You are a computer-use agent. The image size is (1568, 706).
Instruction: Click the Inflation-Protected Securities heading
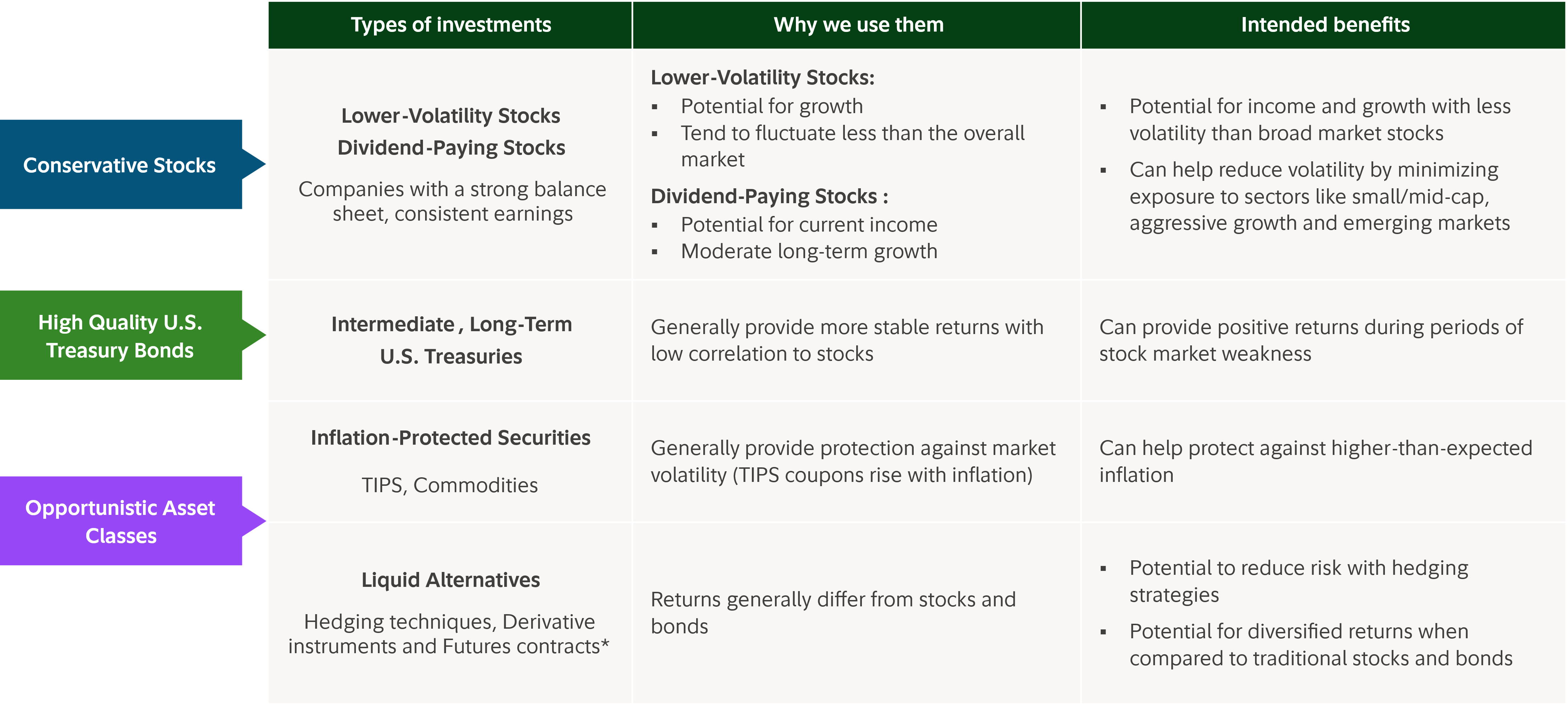pos(450,438)
